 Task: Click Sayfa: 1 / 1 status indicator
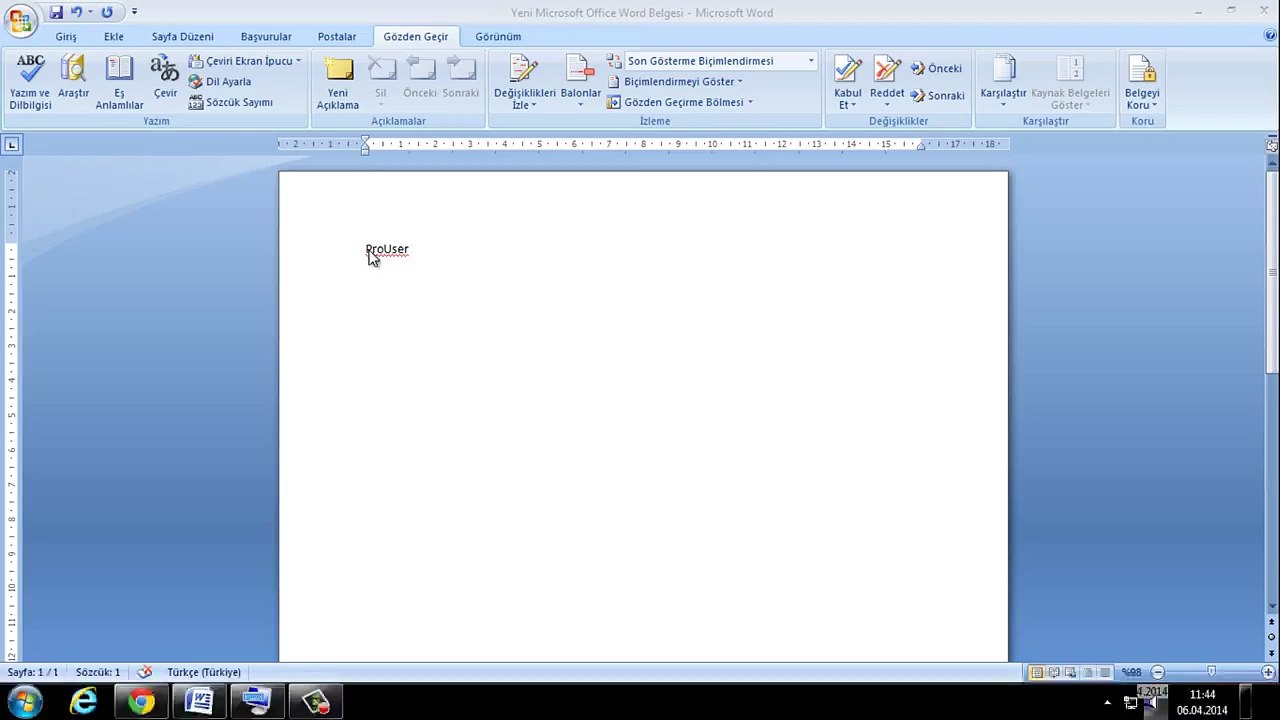click(x=33, y=672)
